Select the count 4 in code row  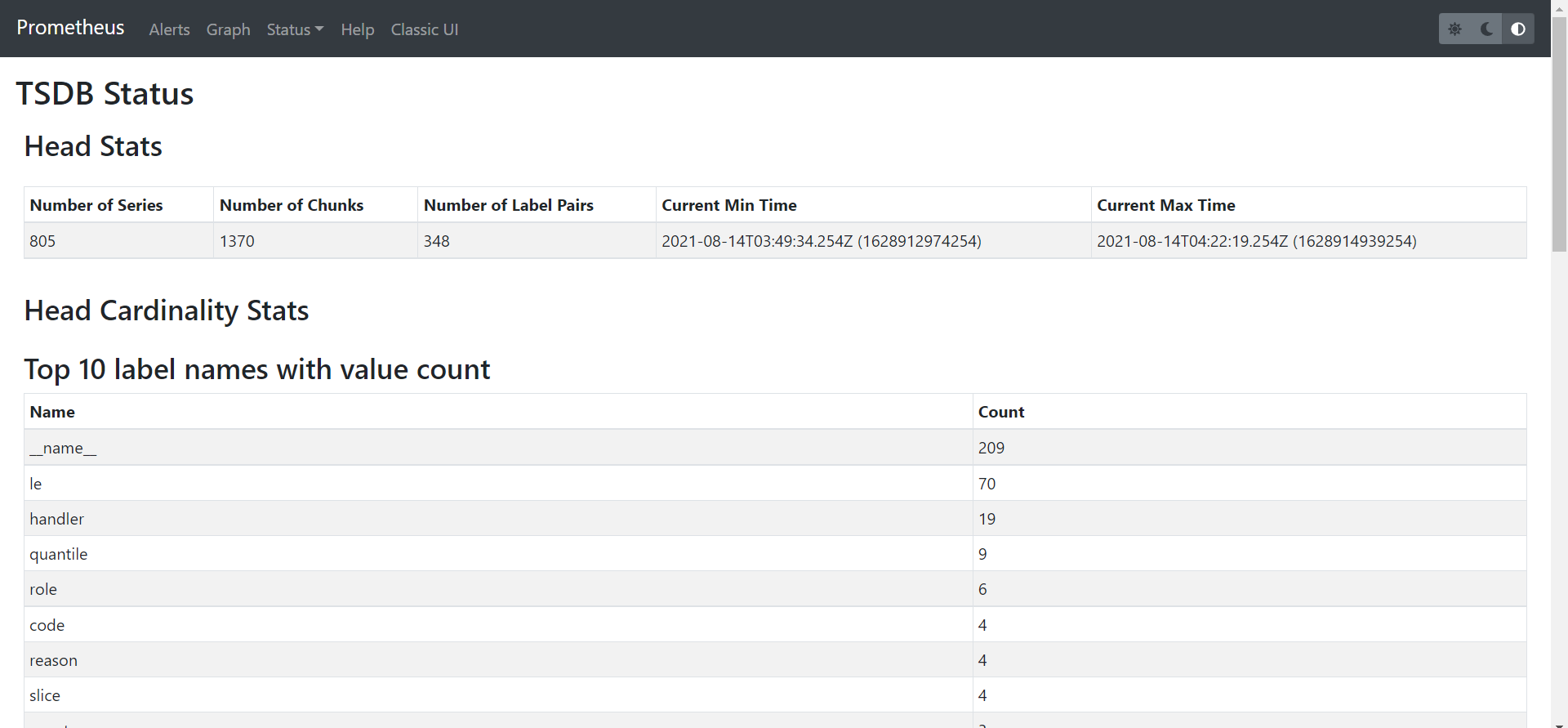(982, 625)
